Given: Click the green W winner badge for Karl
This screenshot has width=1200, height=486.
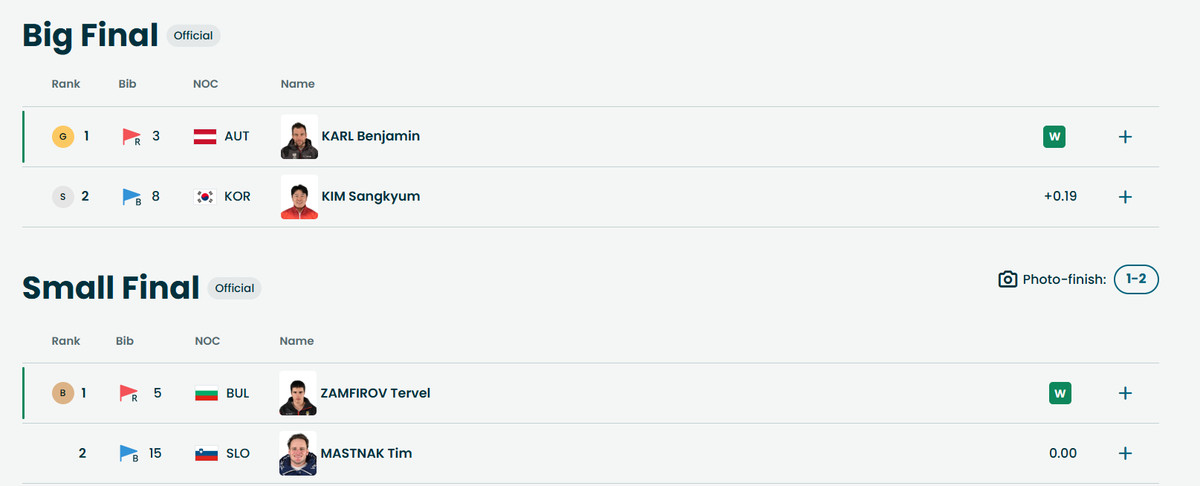Looking at the screenshot, I should 1054,136.
